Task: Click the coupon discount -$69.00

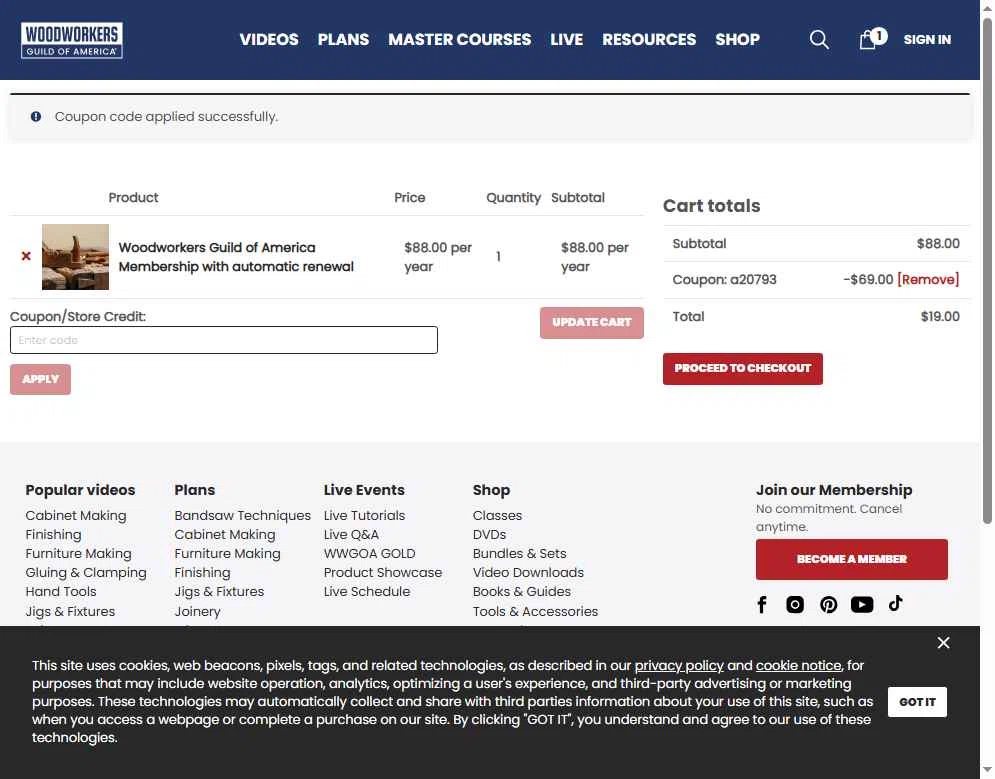Action: 867,280
